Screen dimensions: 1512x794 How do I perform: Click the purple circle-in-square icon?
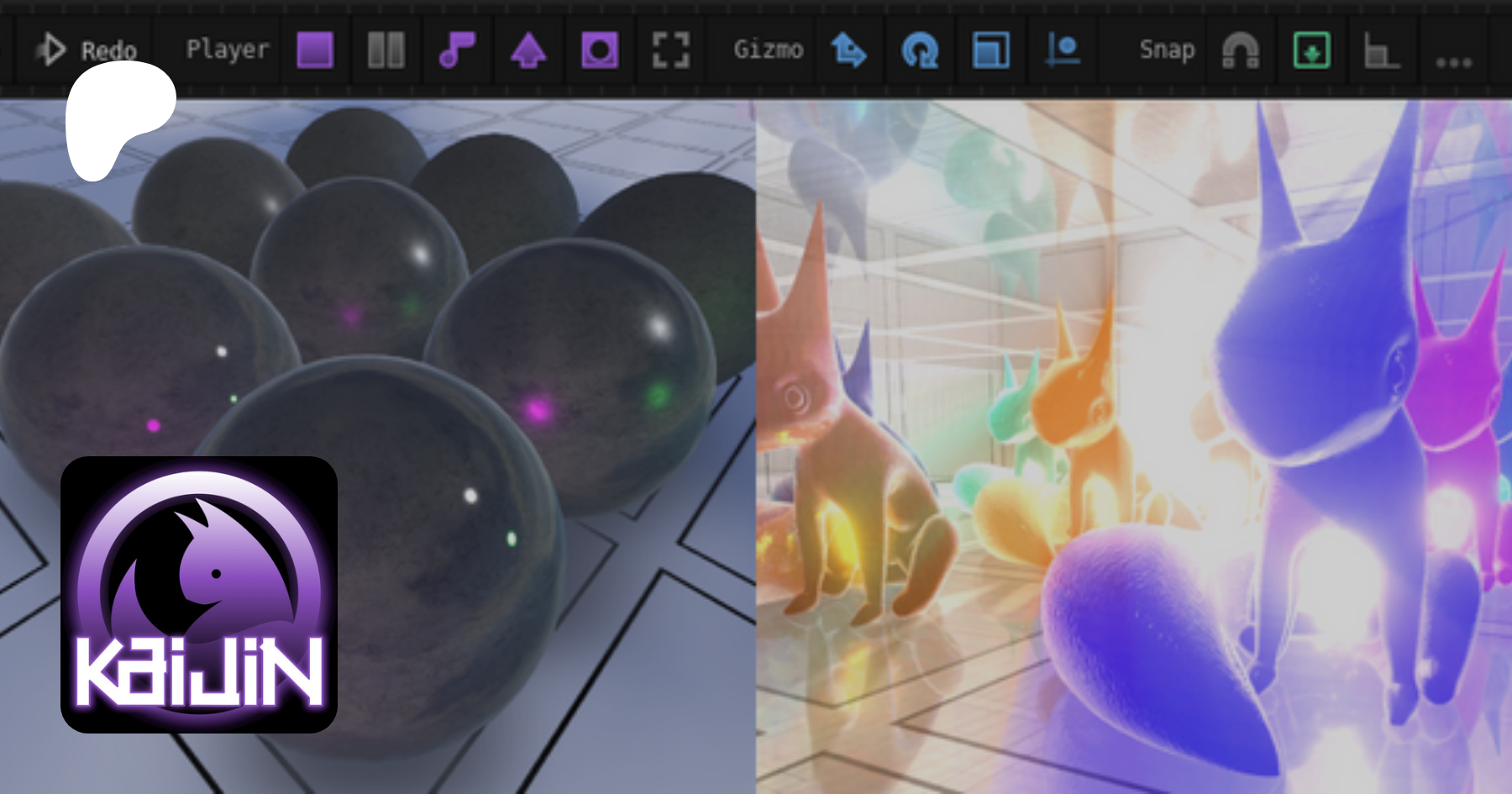tap(600, 50)
